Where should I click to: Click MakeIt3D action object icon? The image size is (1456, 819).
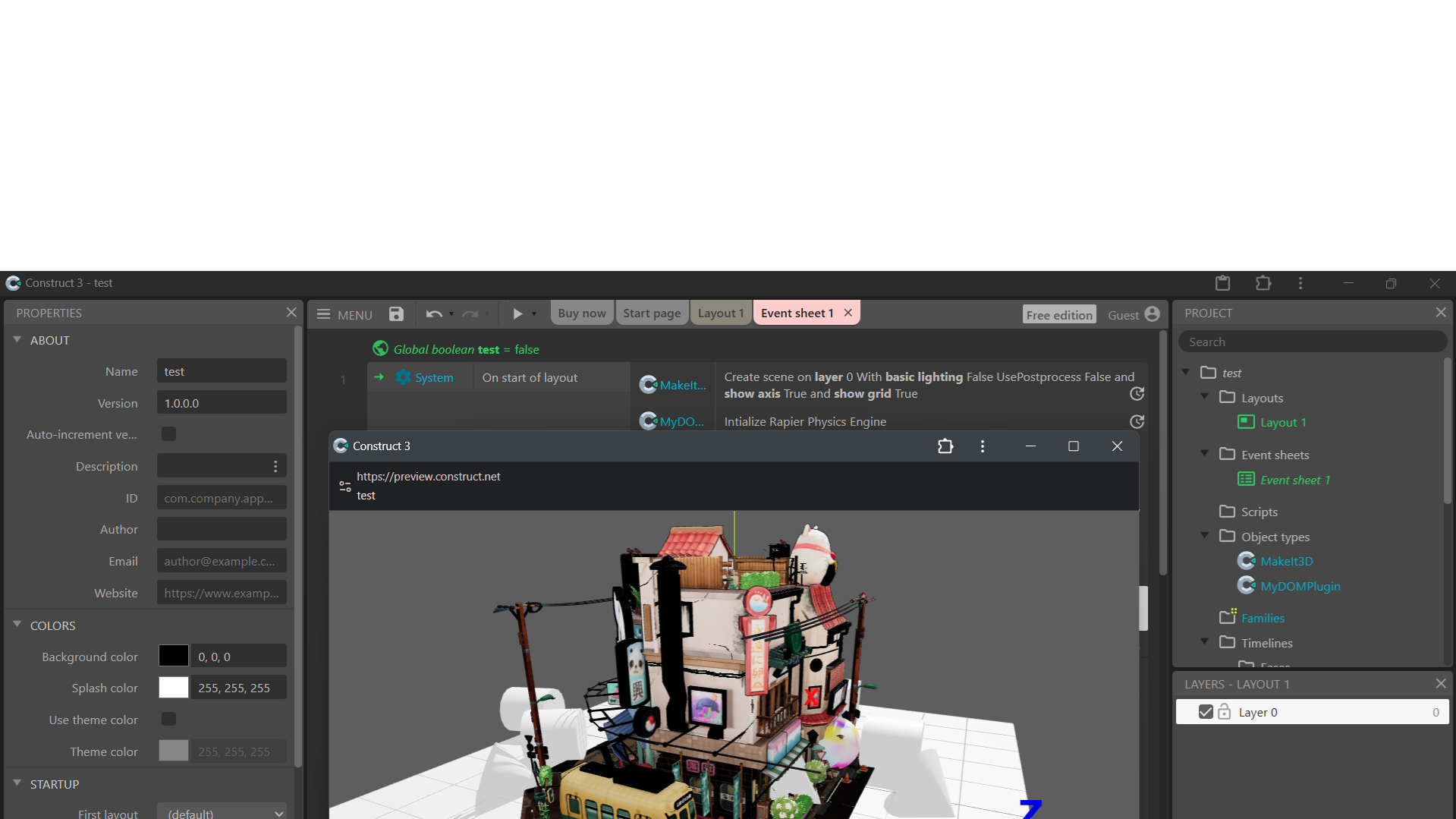click(x=648, y=385)
